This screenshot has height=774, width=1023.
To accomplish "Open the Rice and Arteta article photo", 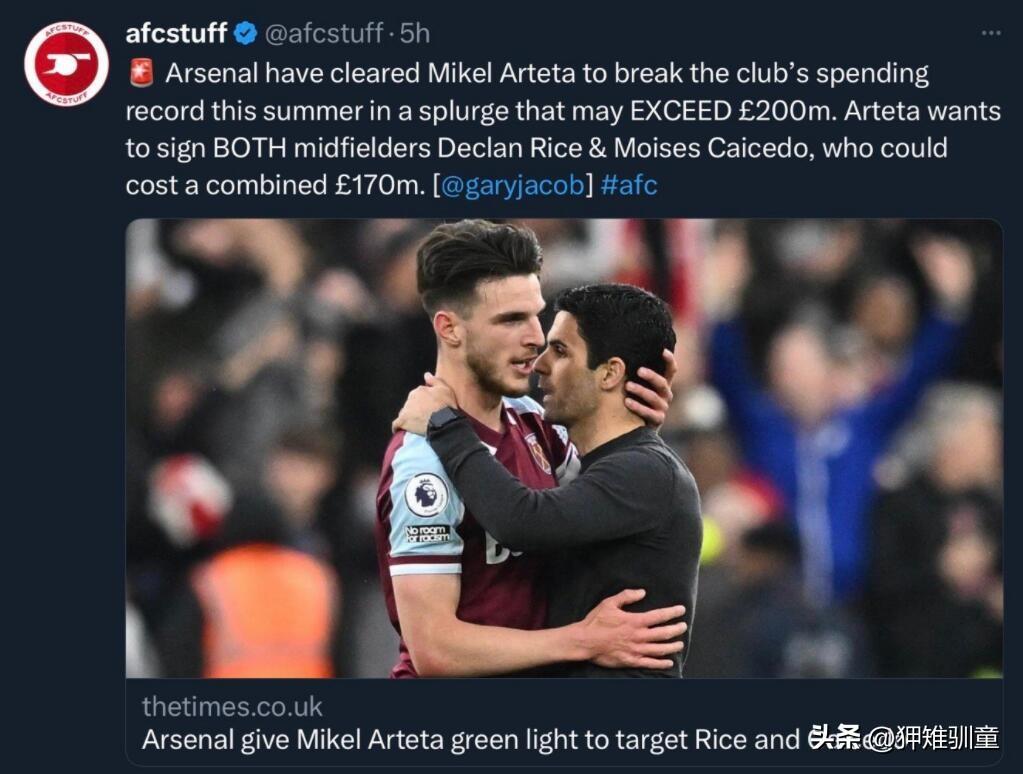I will [564, 448].
